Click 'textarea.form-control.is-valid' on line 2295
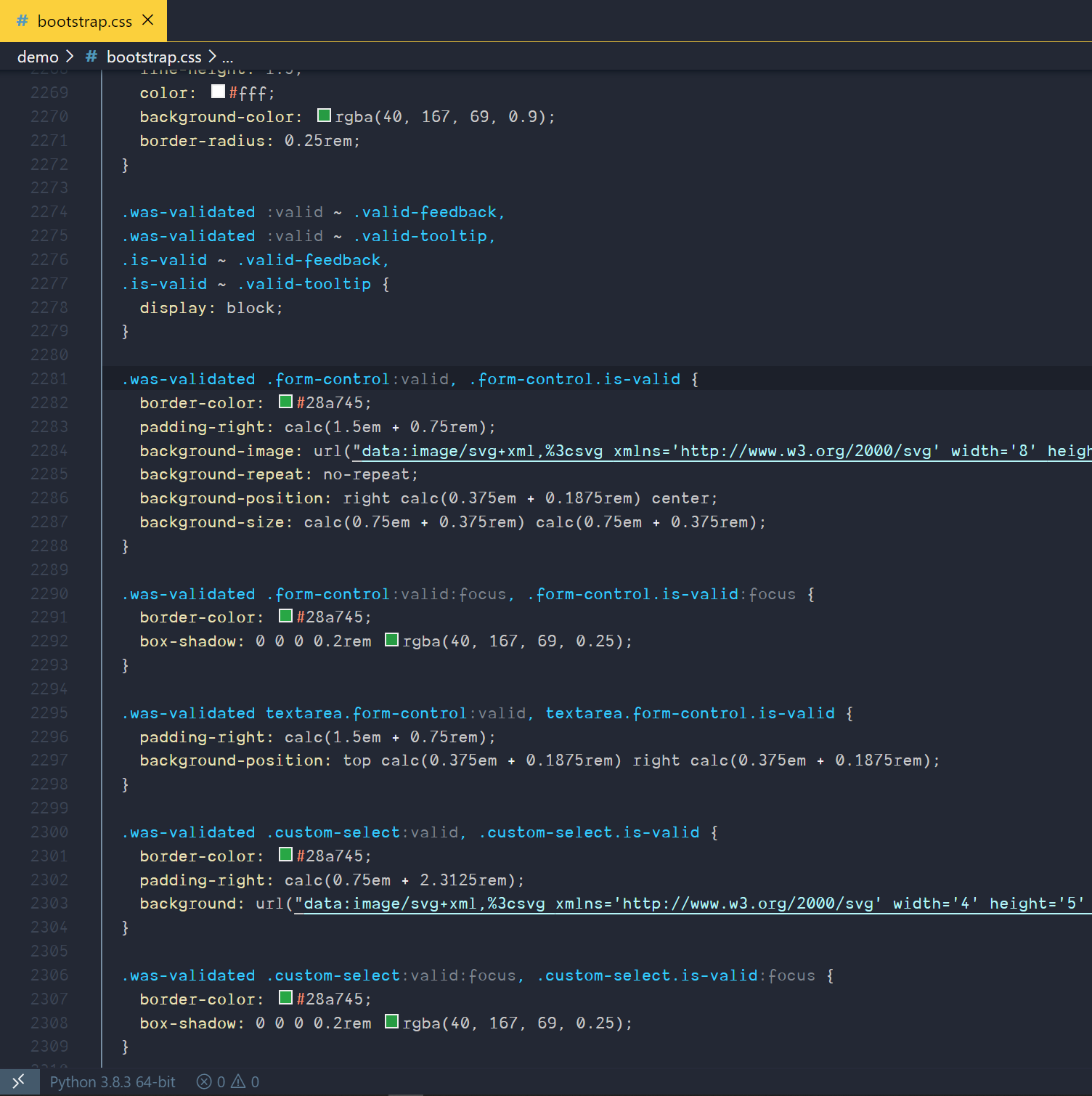 coord(690,713)
